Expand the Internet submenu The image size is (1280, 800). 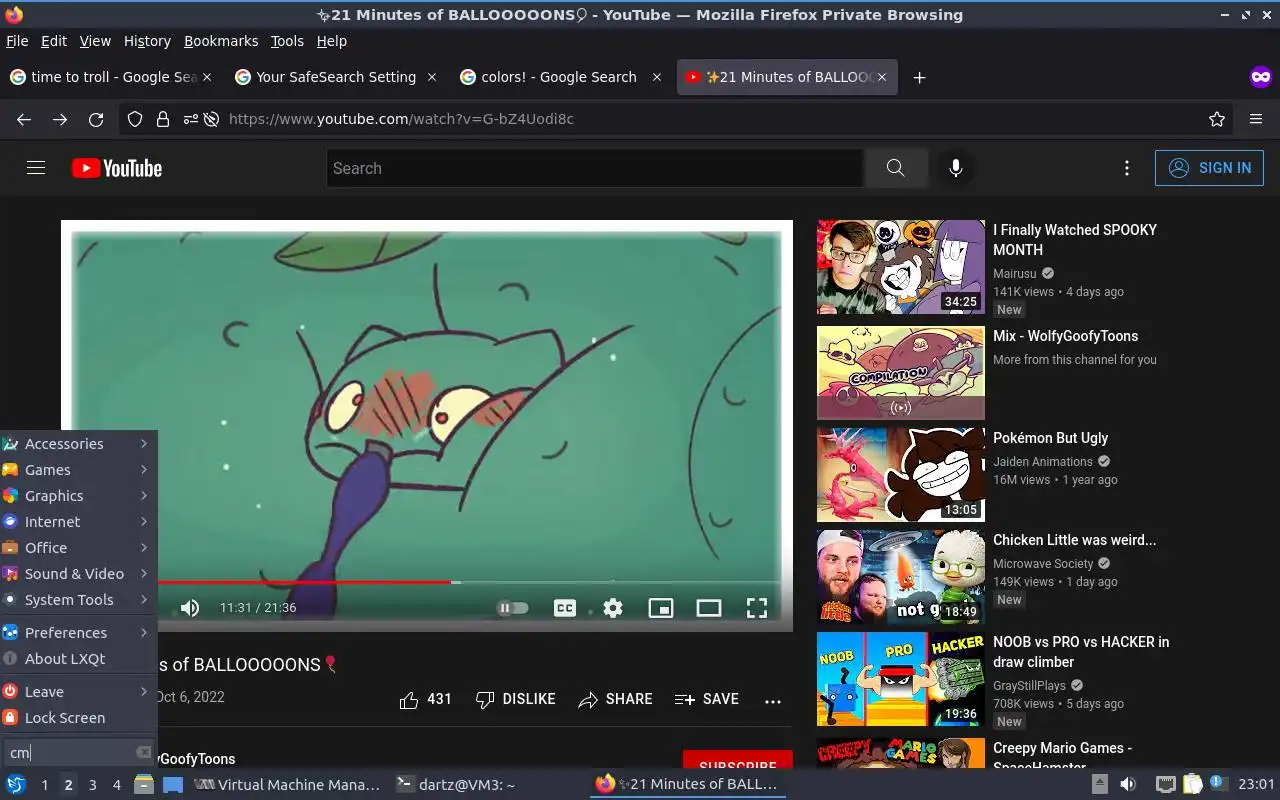tap(78, 522)
